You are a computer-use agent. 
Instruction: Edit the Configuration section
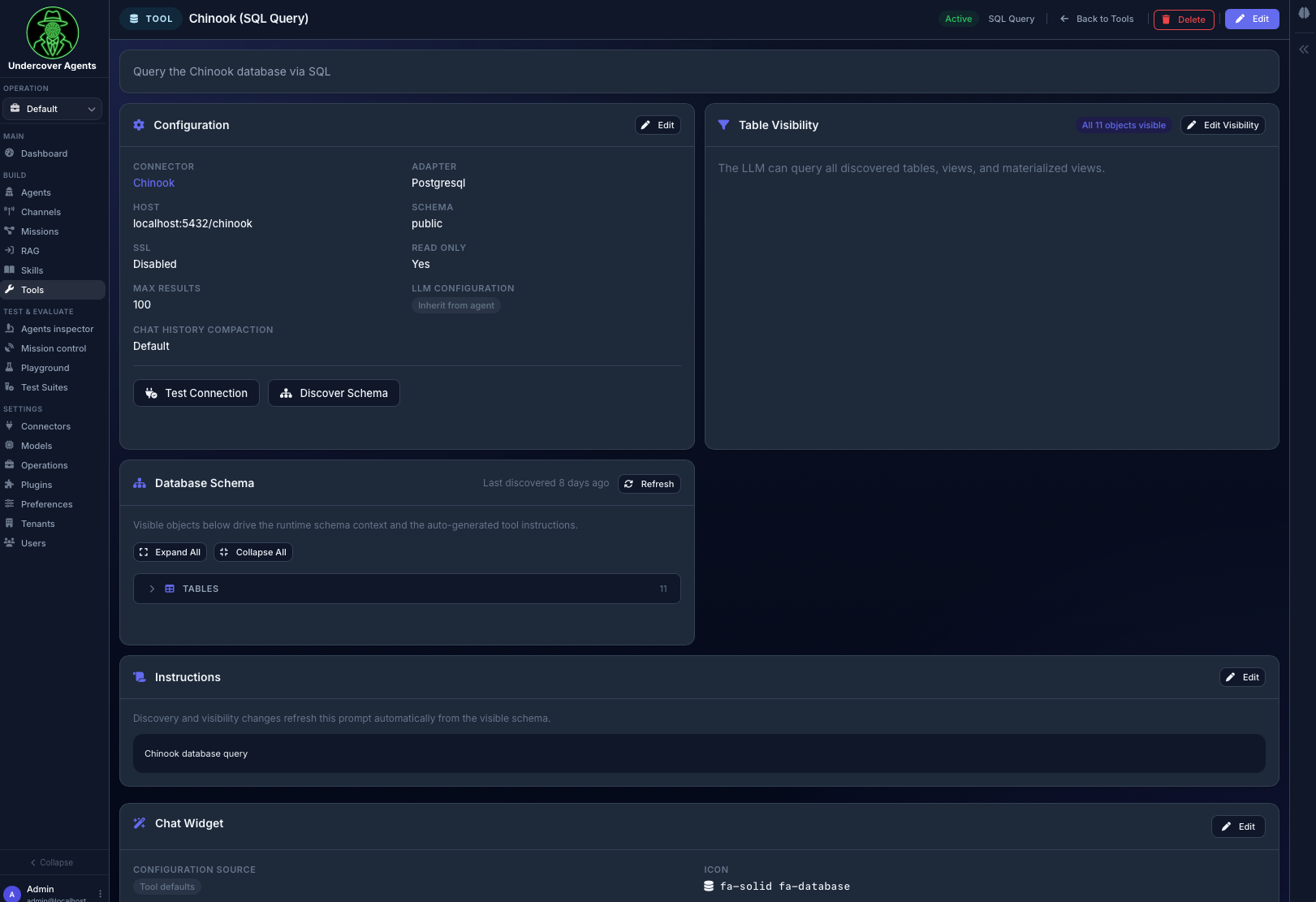[658, 125]
